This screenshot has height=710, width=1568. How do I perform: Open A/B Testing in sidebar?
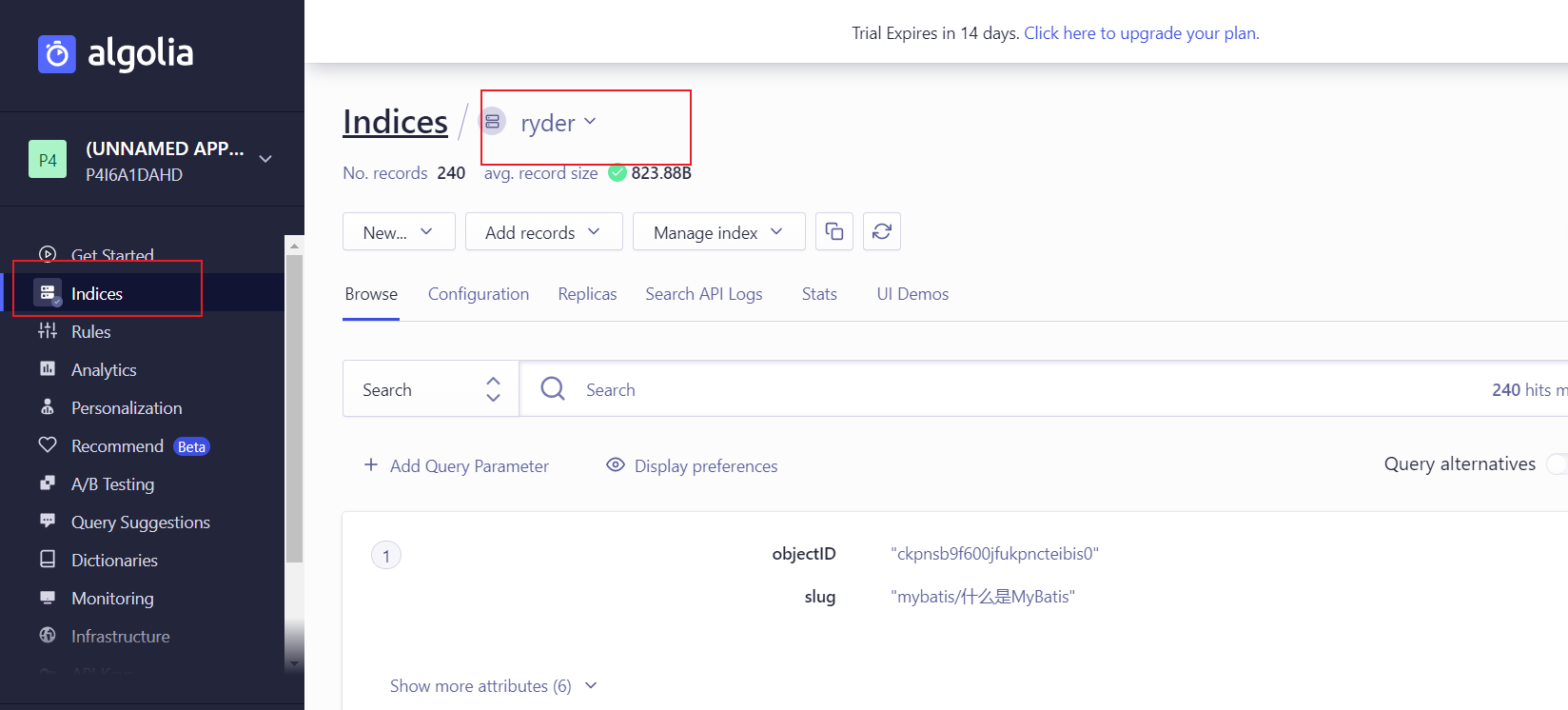(112, 483)
